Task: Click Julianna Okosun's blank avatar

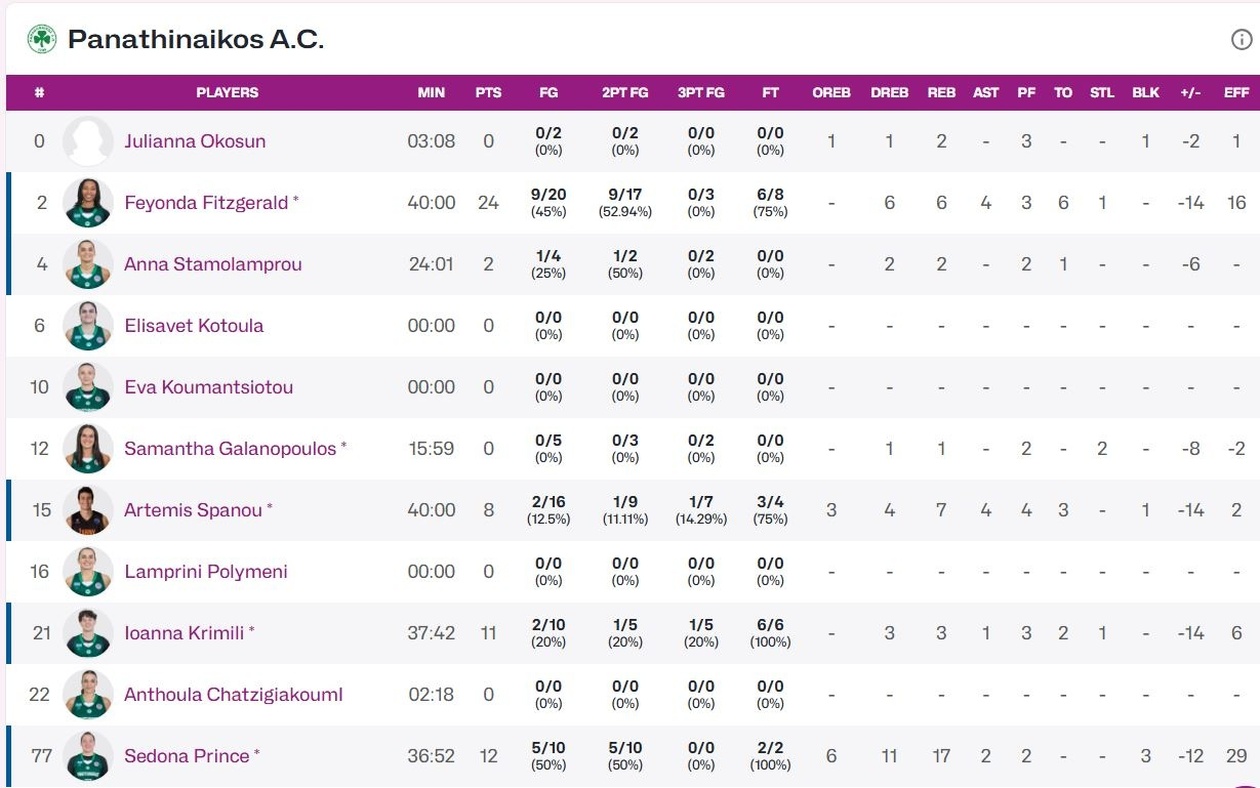Action: tap(88, 141)
